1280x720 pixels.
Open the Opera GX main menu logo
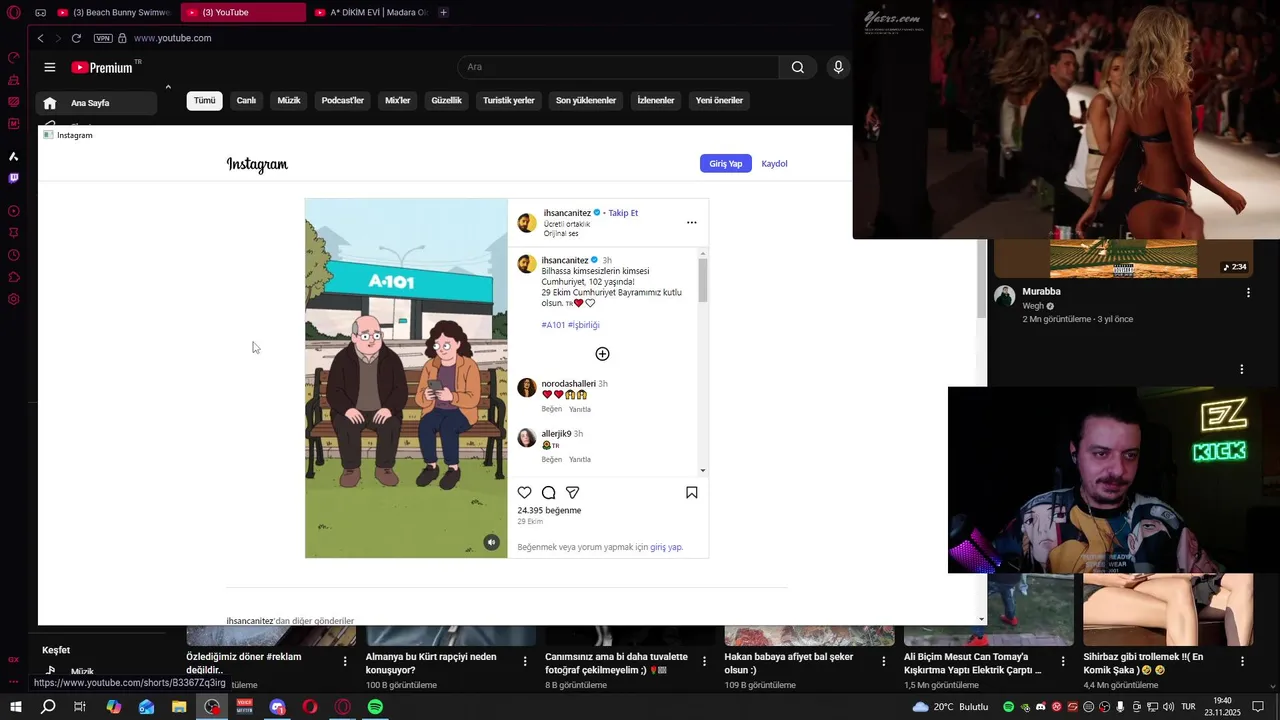point(14,13)
